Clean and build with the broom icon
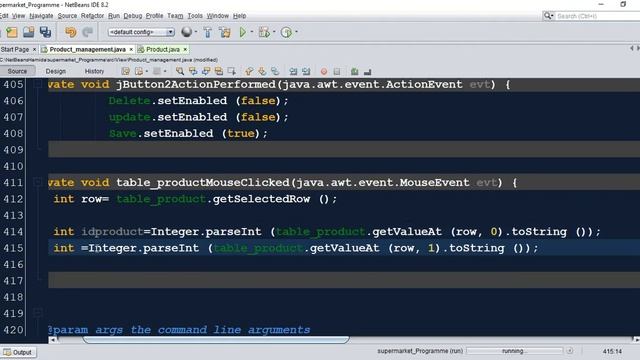 (x=224, y=32)
